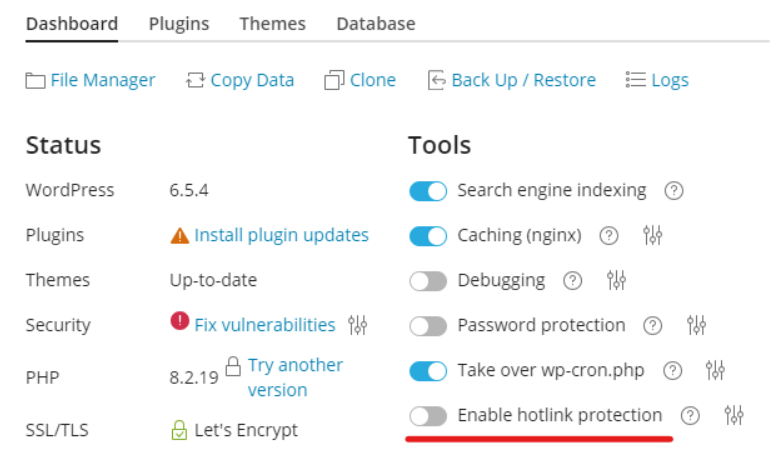This screenshot has width=782, height=467.
Task: Enable hotlink protection toggle
Action: coord(428,416)
